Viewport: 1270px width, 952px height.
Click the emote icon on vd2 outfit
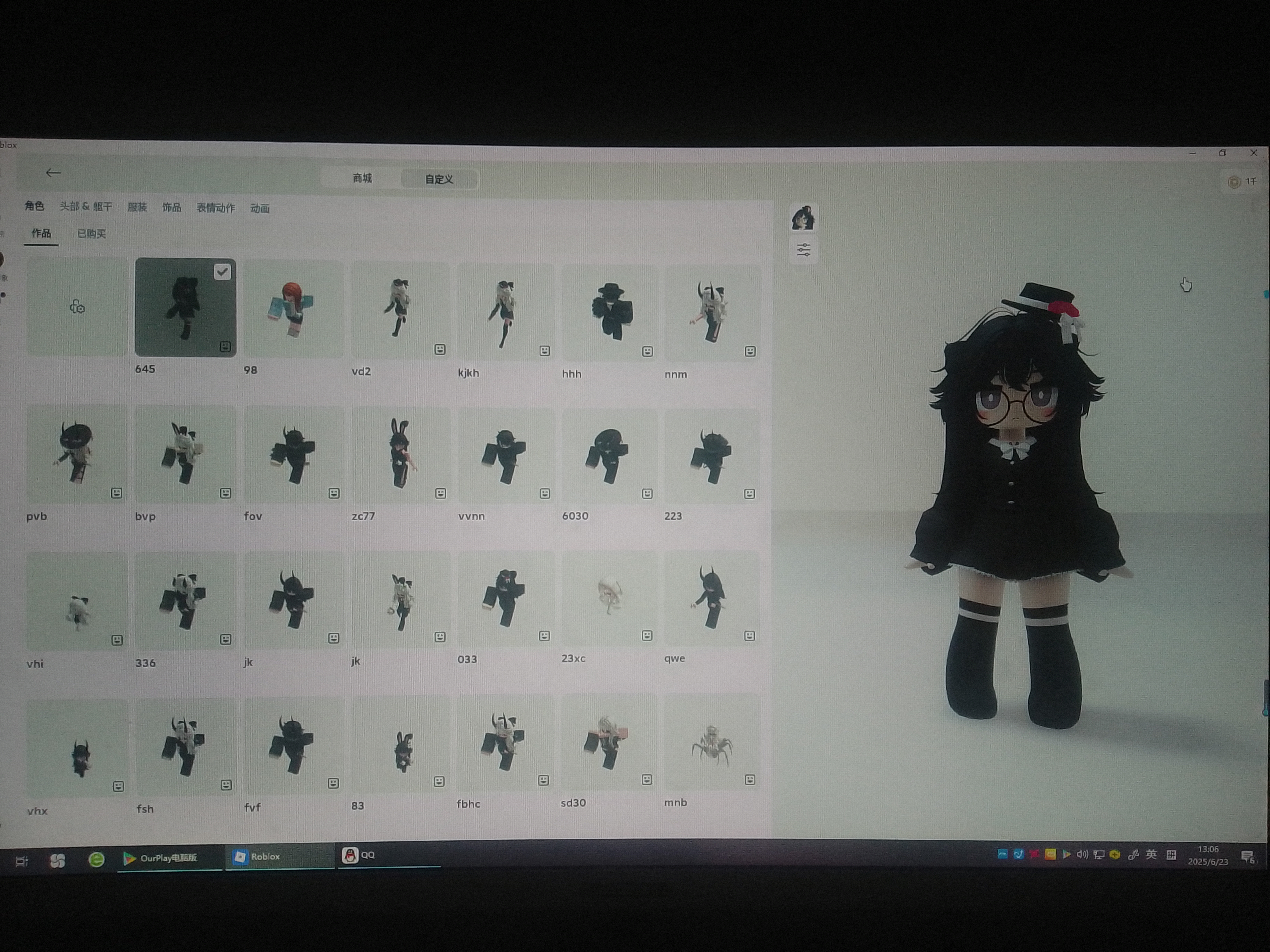coord(440,349)
